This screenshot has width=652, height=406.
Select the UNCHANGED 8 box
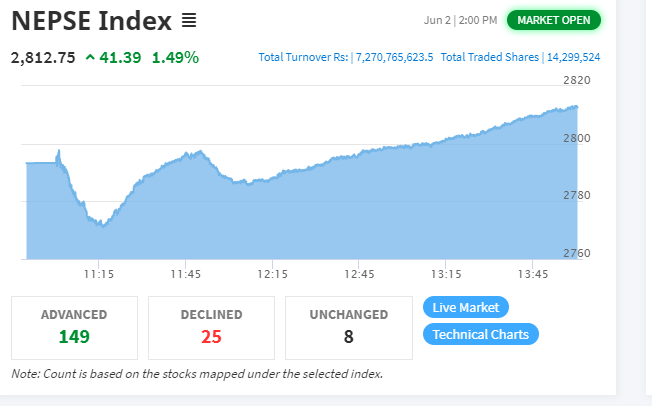349,328
